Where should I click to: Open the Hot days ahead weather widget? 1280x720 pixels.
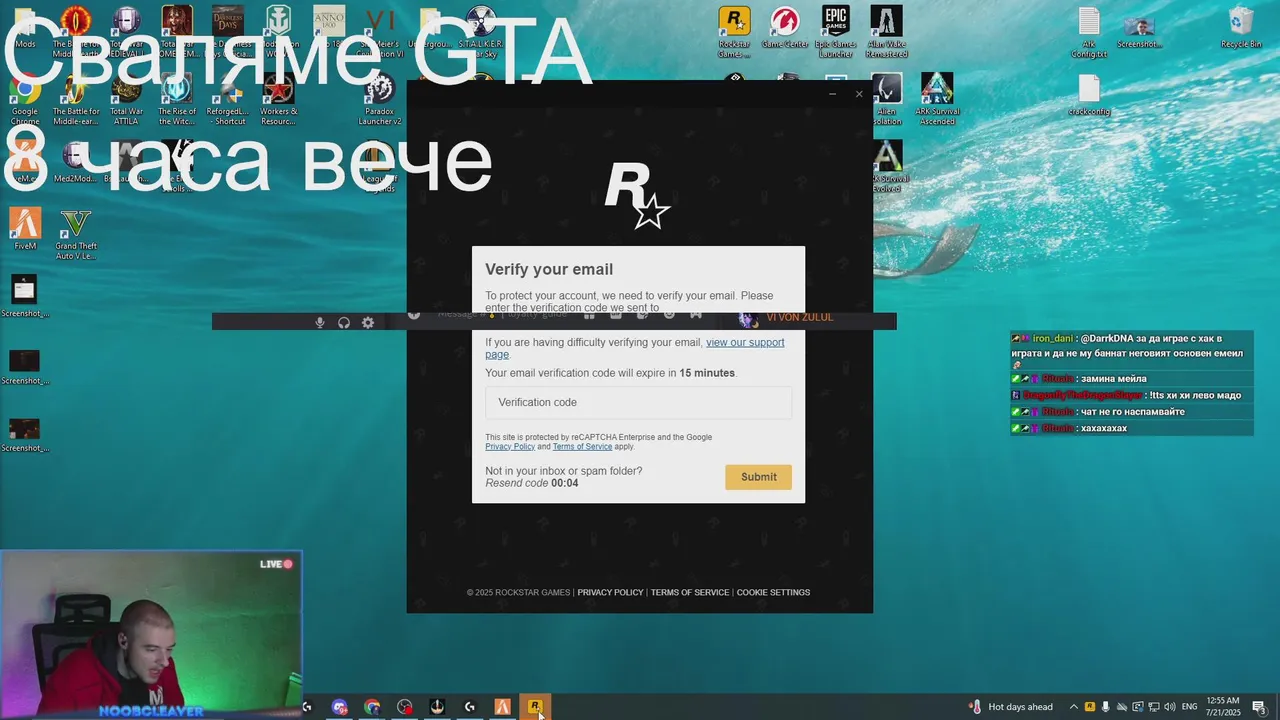pos(1011,707)
